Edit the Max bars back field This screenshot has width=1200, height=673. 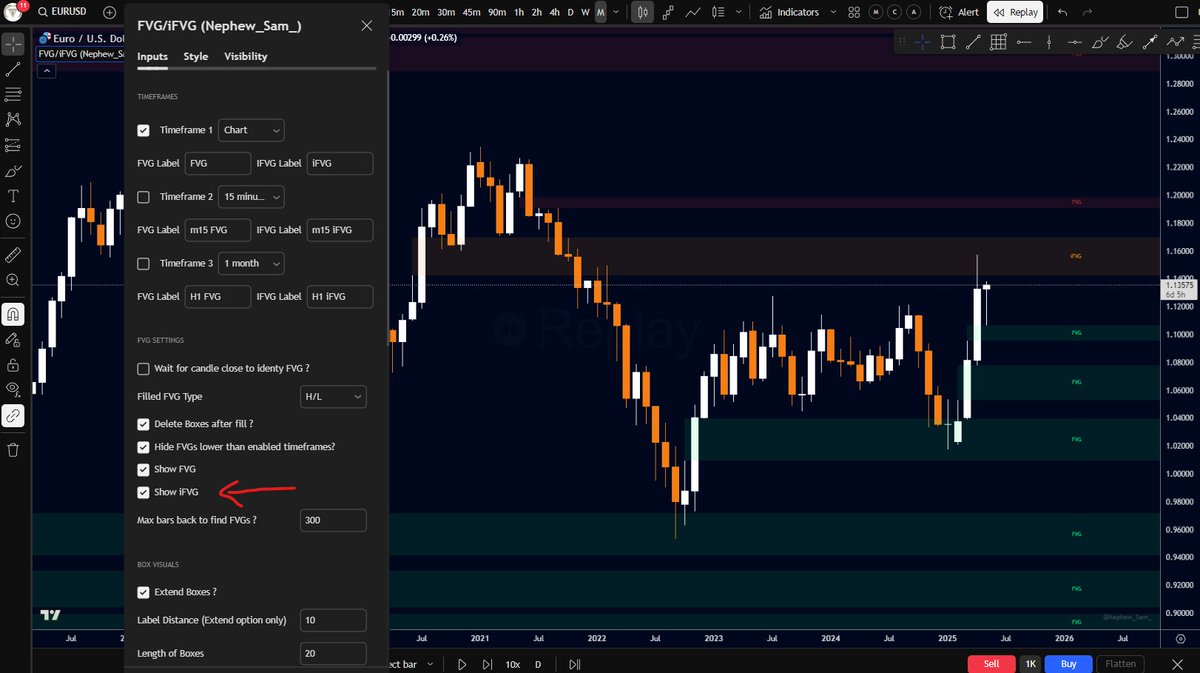point(333,521)
